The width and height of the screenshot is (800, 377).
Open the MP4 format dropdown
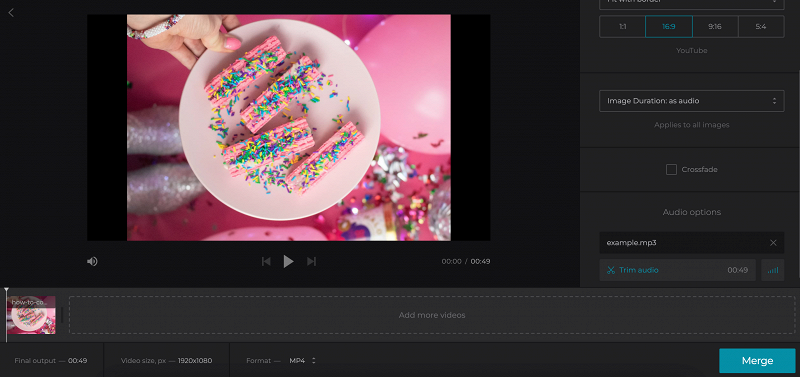coord(303,361)
